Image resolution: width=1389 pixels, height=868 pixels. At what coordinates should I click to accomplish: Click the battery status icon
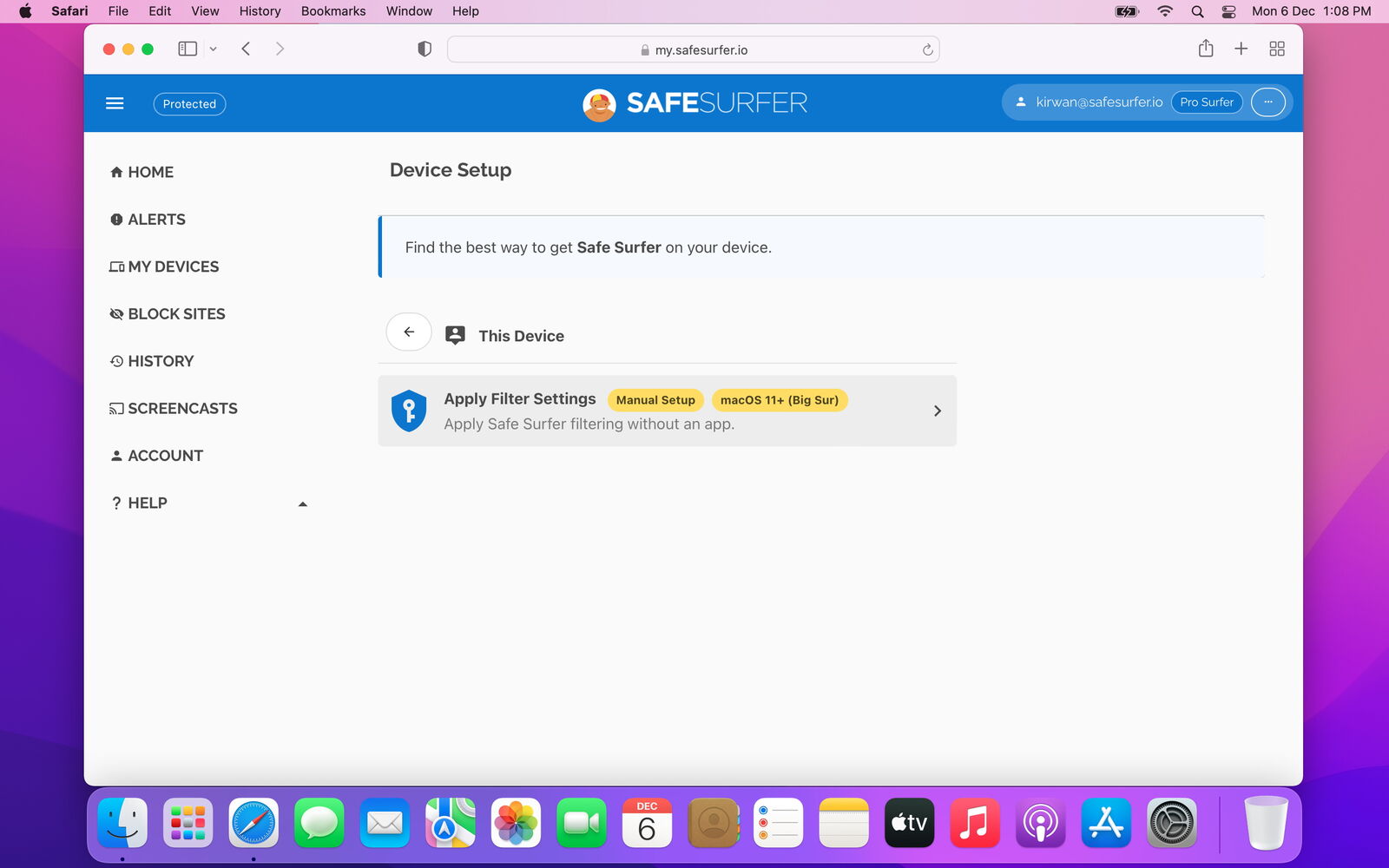[1127, 11]
